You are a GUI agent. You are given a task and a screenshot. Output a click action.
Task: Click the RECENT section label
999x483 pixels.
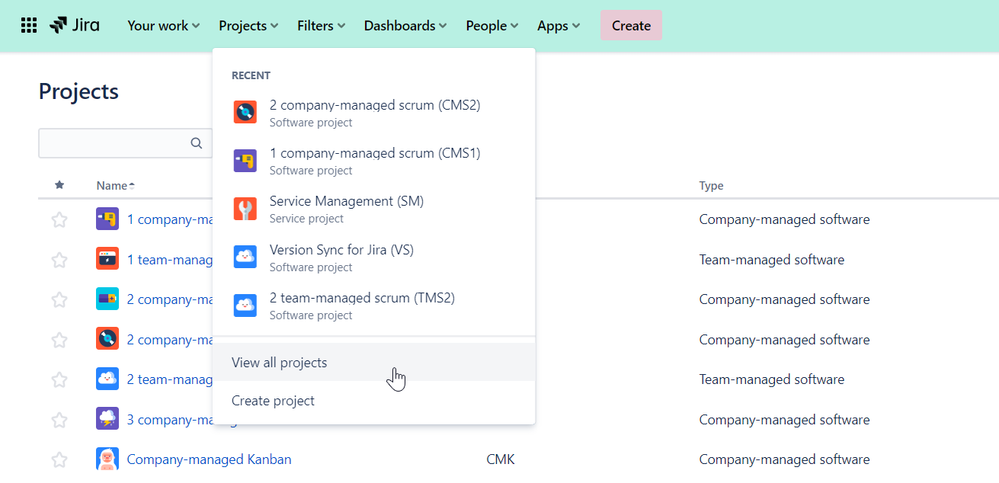[x=251, y=75]
